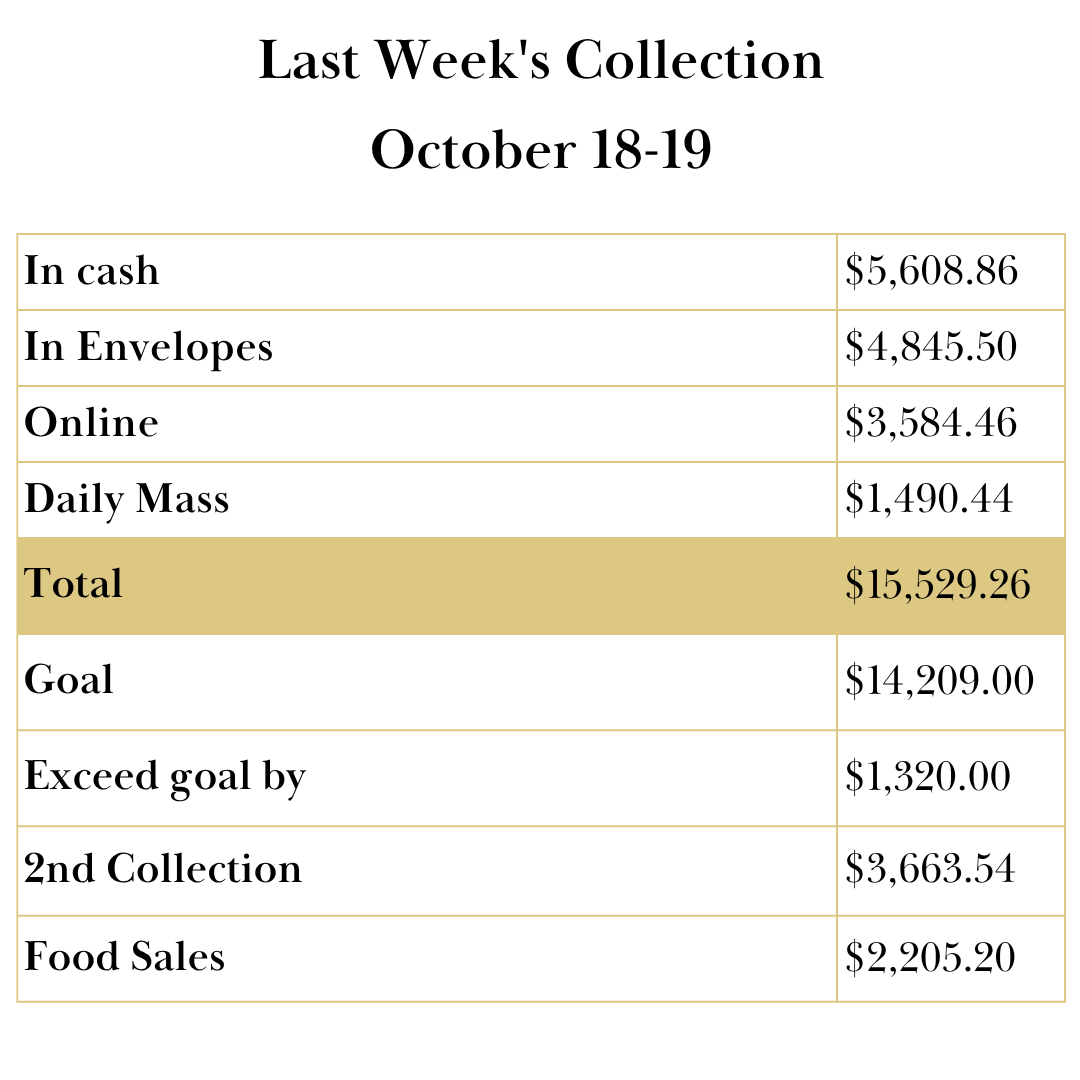
Task: Click the $5,608.86 cash amount
Action: [x=931, y=272]
